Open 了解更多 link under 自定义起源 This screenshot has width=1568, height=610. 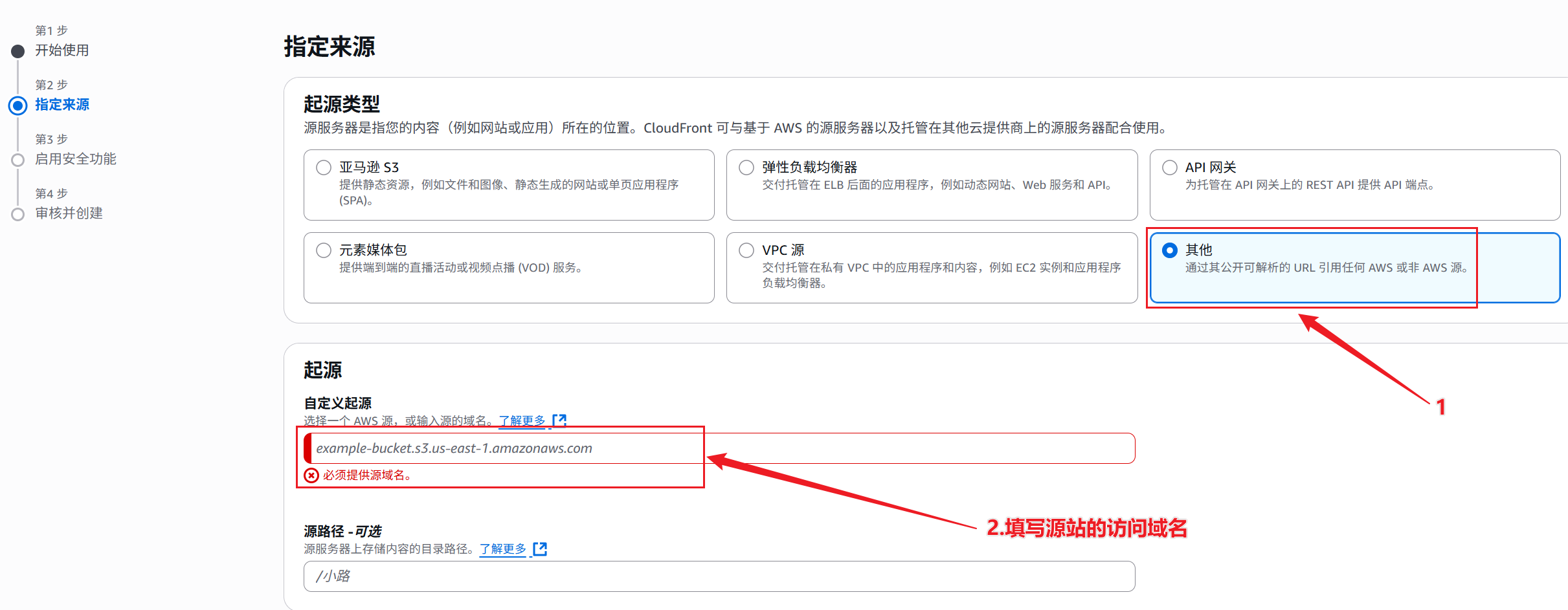click(522, 421)
